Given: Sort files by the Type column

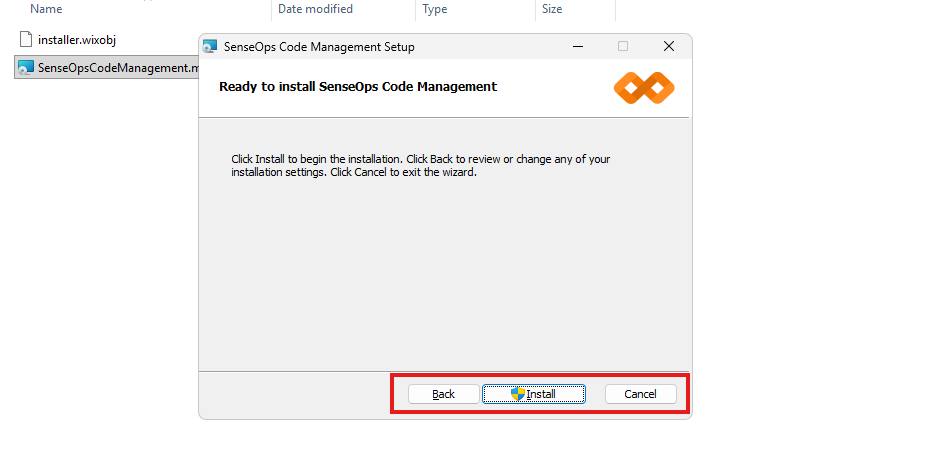Looking at the screenshot, I should click(435, 9).
